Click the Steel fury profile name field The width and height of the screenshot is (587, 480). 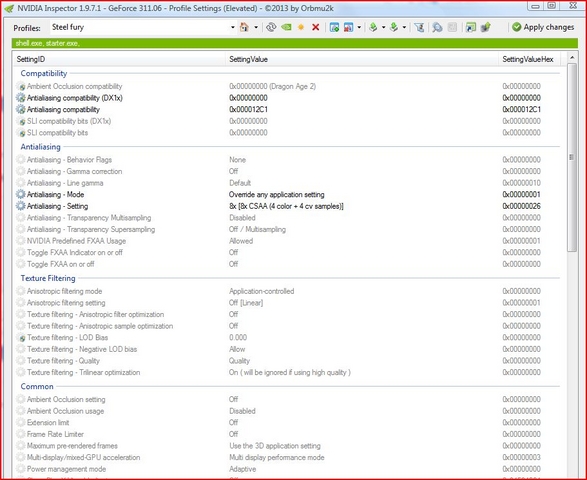pyautogui.click(x=139, y=27)
